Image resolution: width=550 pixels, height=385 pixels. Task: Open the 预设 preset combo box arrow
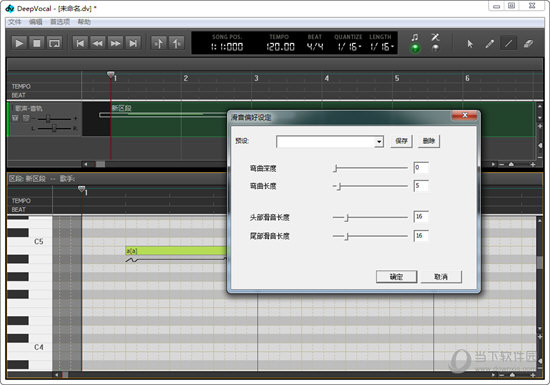(x=379, y=142)
